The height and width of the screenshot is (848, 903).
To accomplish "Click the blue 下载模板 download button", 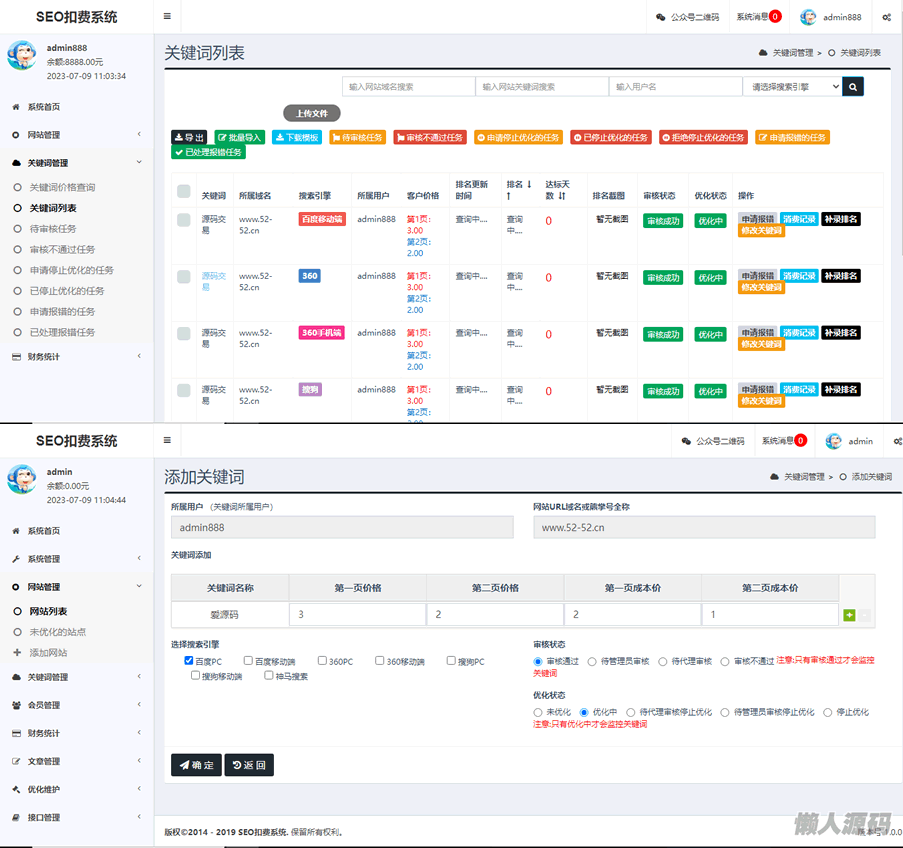I will 297,138.
